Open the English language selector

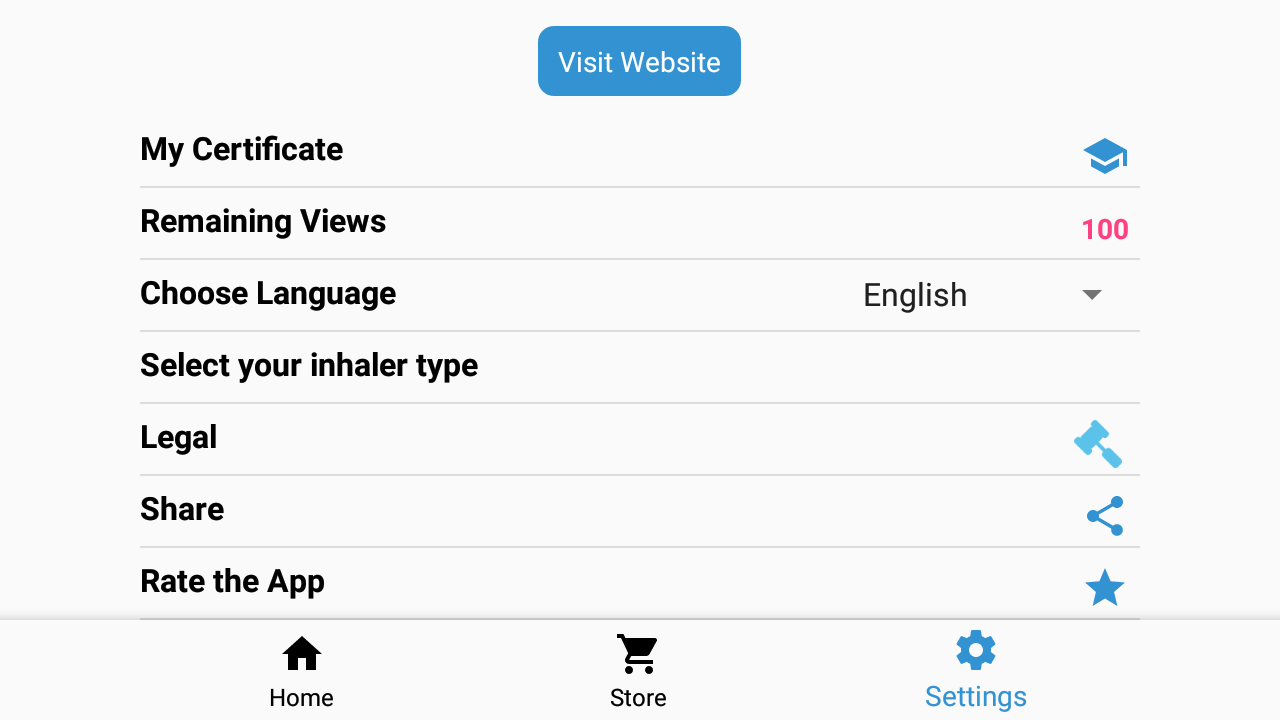coord(915,295)
